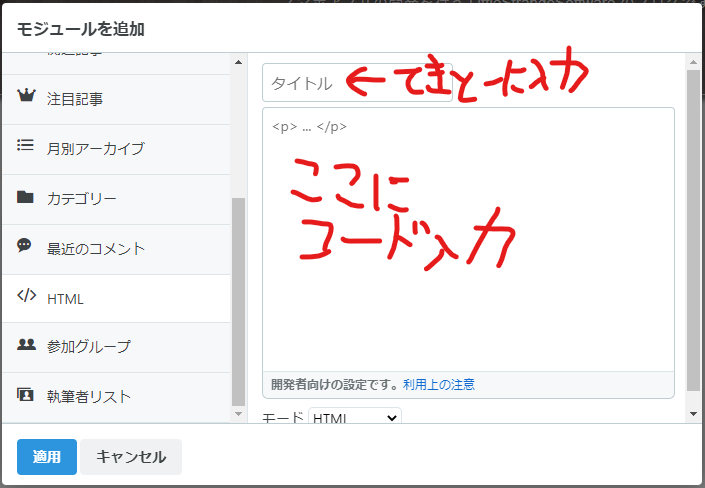Pick the 最近のコメント module
The image size is (705, 488).
click(116, 250)
